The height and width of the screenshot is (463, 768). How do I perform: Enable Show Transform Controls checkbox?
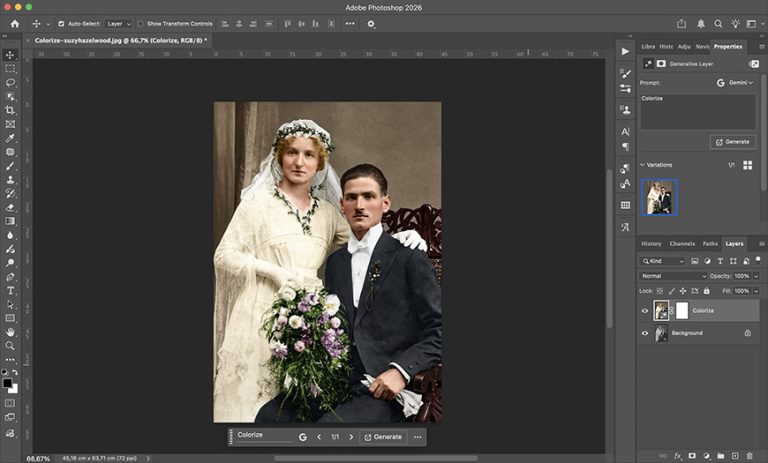[x=141, y=24]
